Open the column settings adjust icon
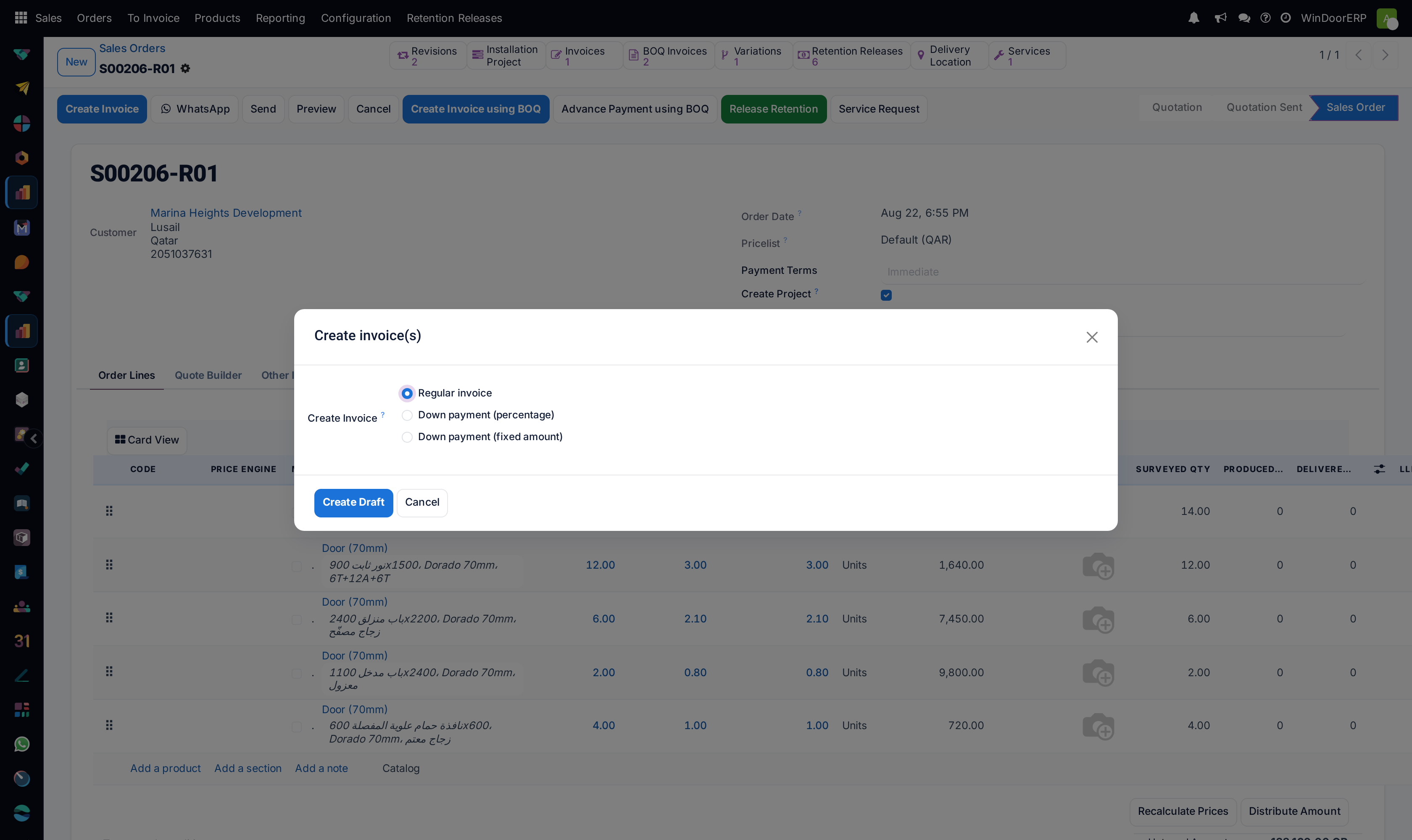 (x=1379, y=469)
